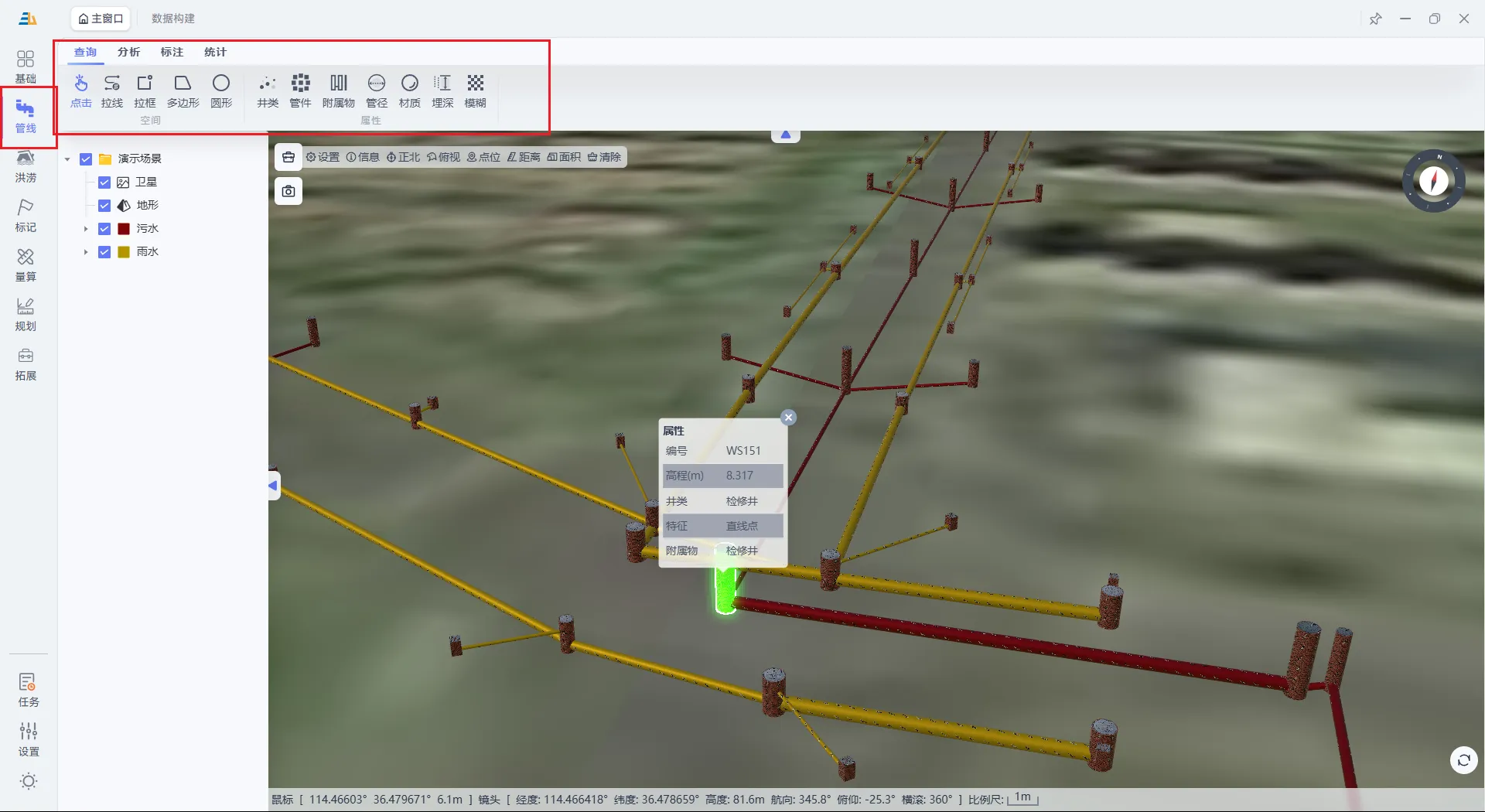Screen dimensions: 1485x812
Task: Collapse the 演示场景 tree node
Action: pos(67,159)
